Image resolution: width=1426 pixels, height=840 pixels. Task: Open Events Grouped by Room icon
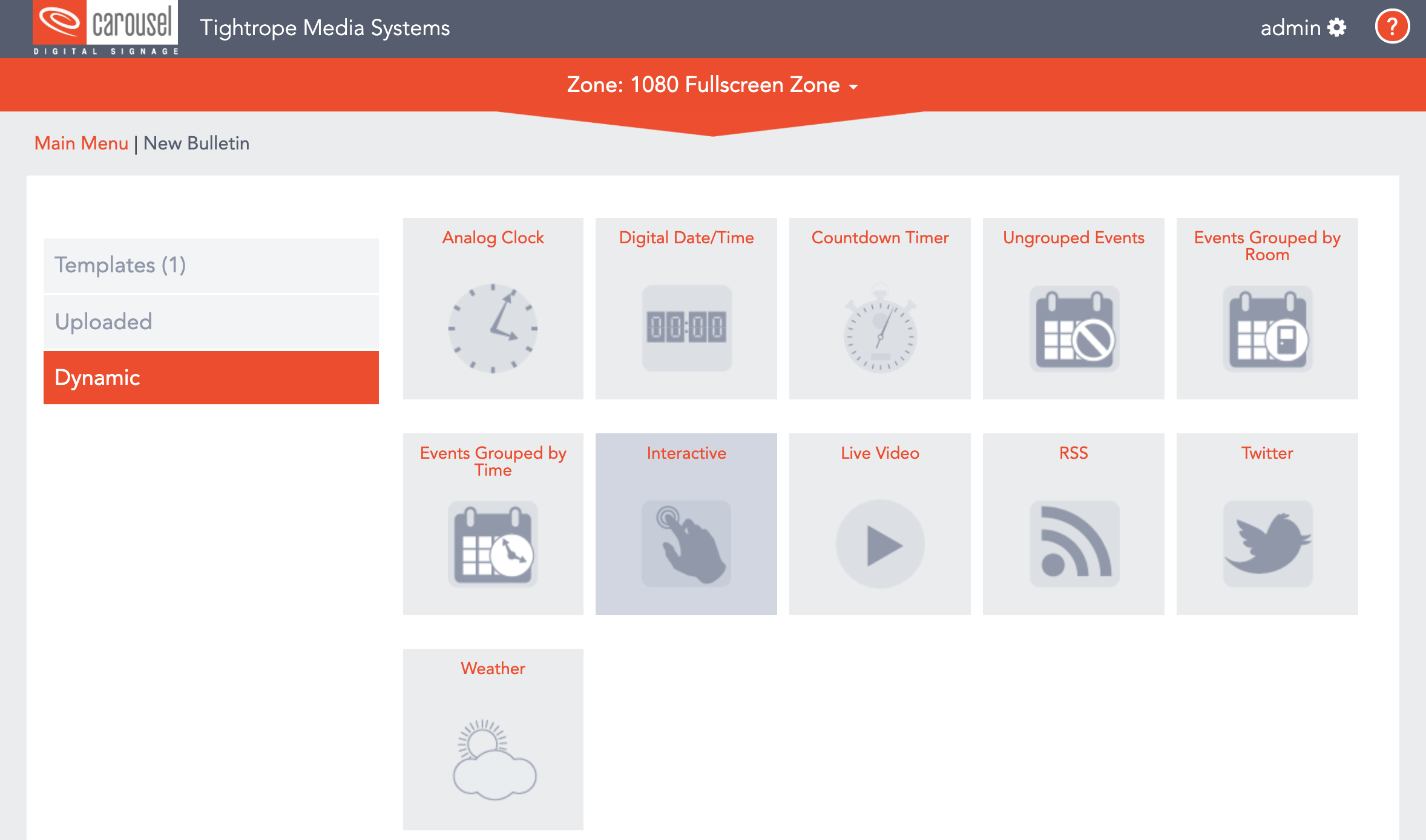click(1267, 329)
